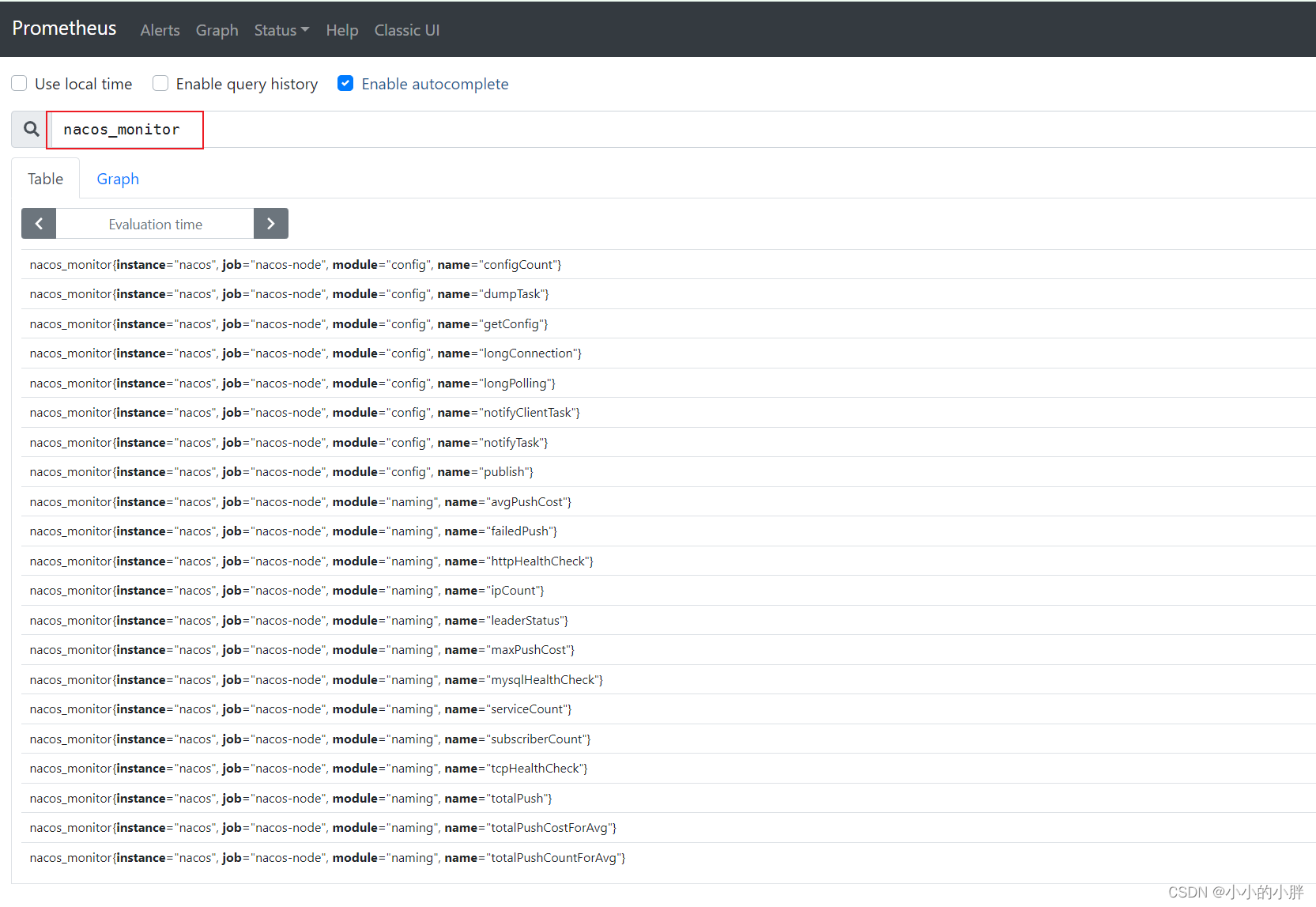Select the ipCount result row
Screen dimensions: 1316x907
(669, 591)
